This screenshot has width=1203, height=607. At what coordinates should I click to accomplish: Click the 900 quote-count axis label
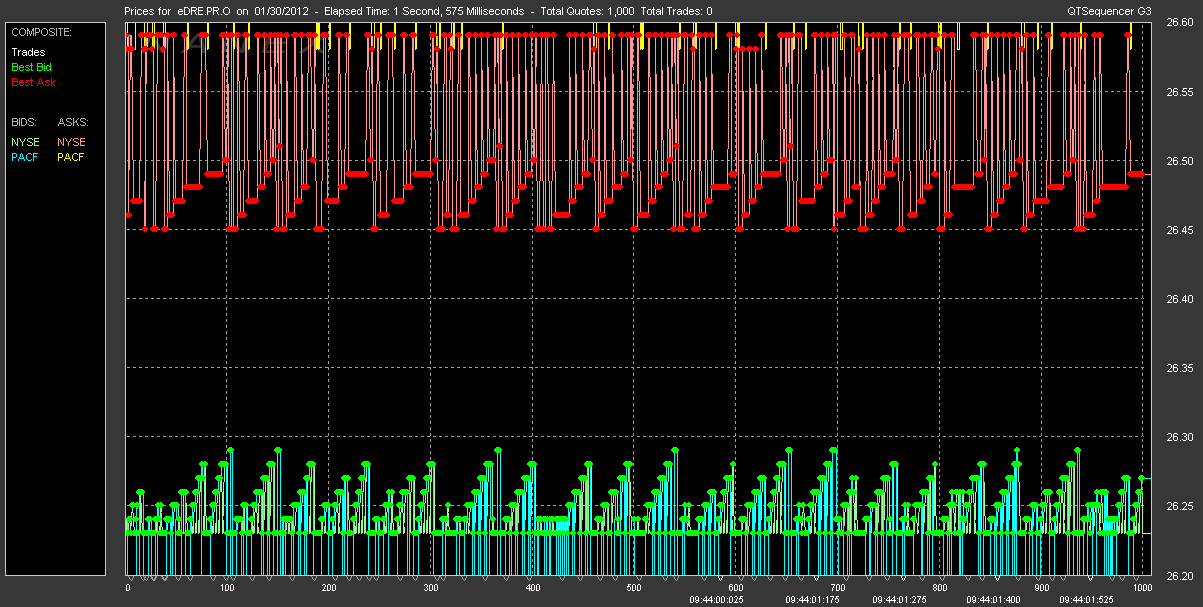tap(1041, 588)
